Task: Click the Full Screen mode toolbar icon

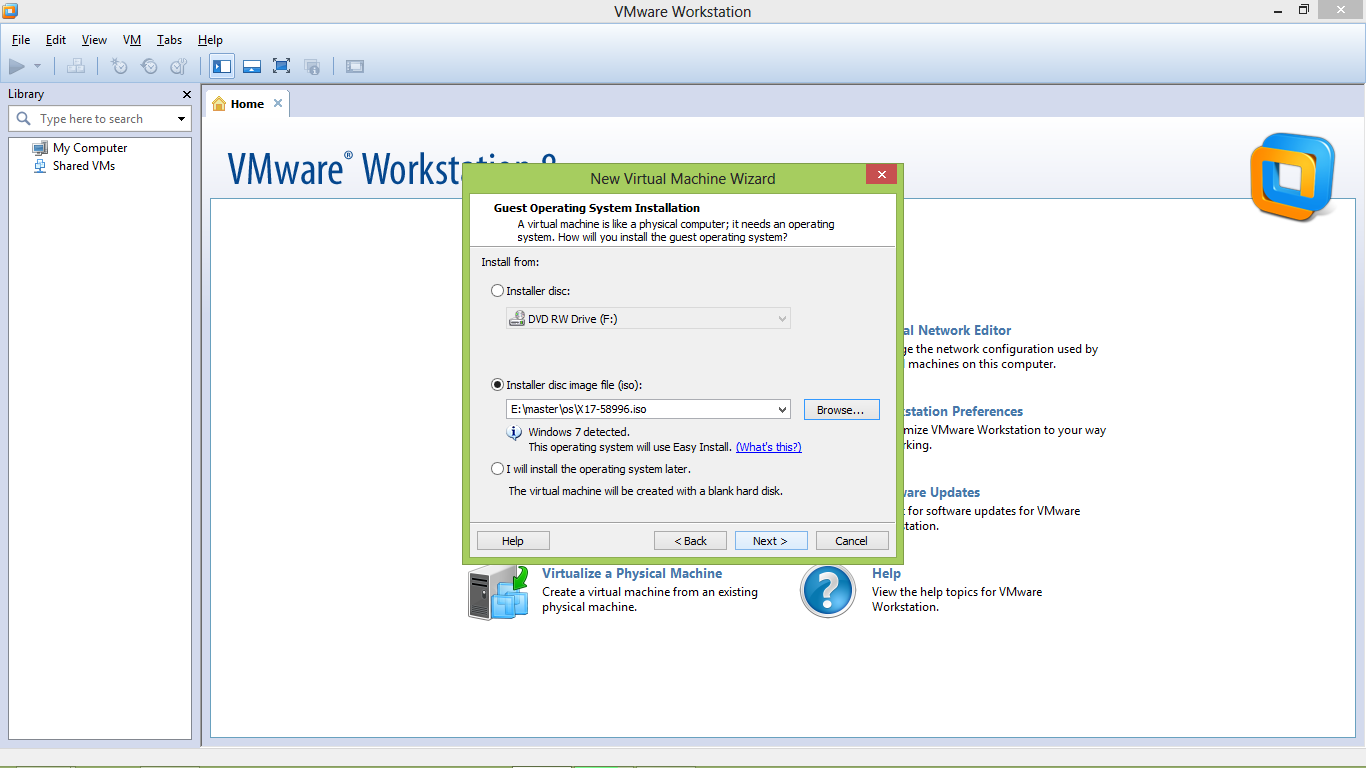Action: [282, 66]
